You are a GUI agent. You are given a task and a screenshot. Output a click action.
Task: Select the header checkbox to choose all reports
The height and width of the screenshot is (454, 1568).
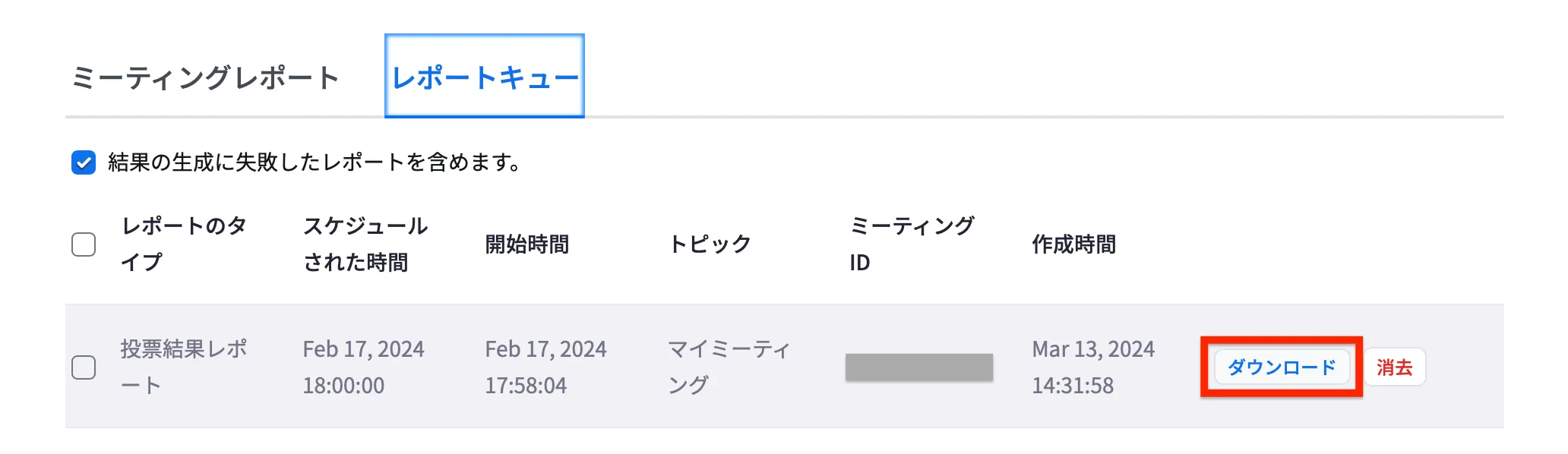[x=84, y=244]
